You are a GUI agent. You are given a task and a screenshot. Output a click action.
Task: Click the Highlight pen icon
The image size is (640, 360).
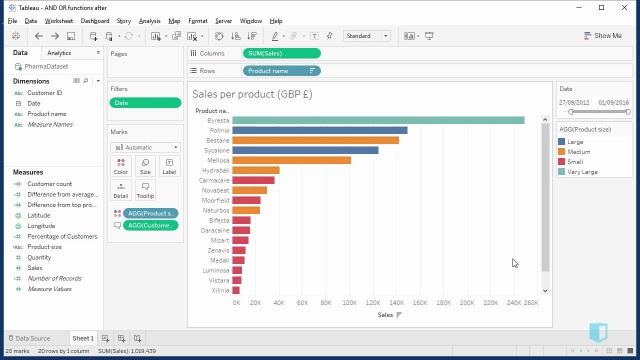[x=275, y=36]
